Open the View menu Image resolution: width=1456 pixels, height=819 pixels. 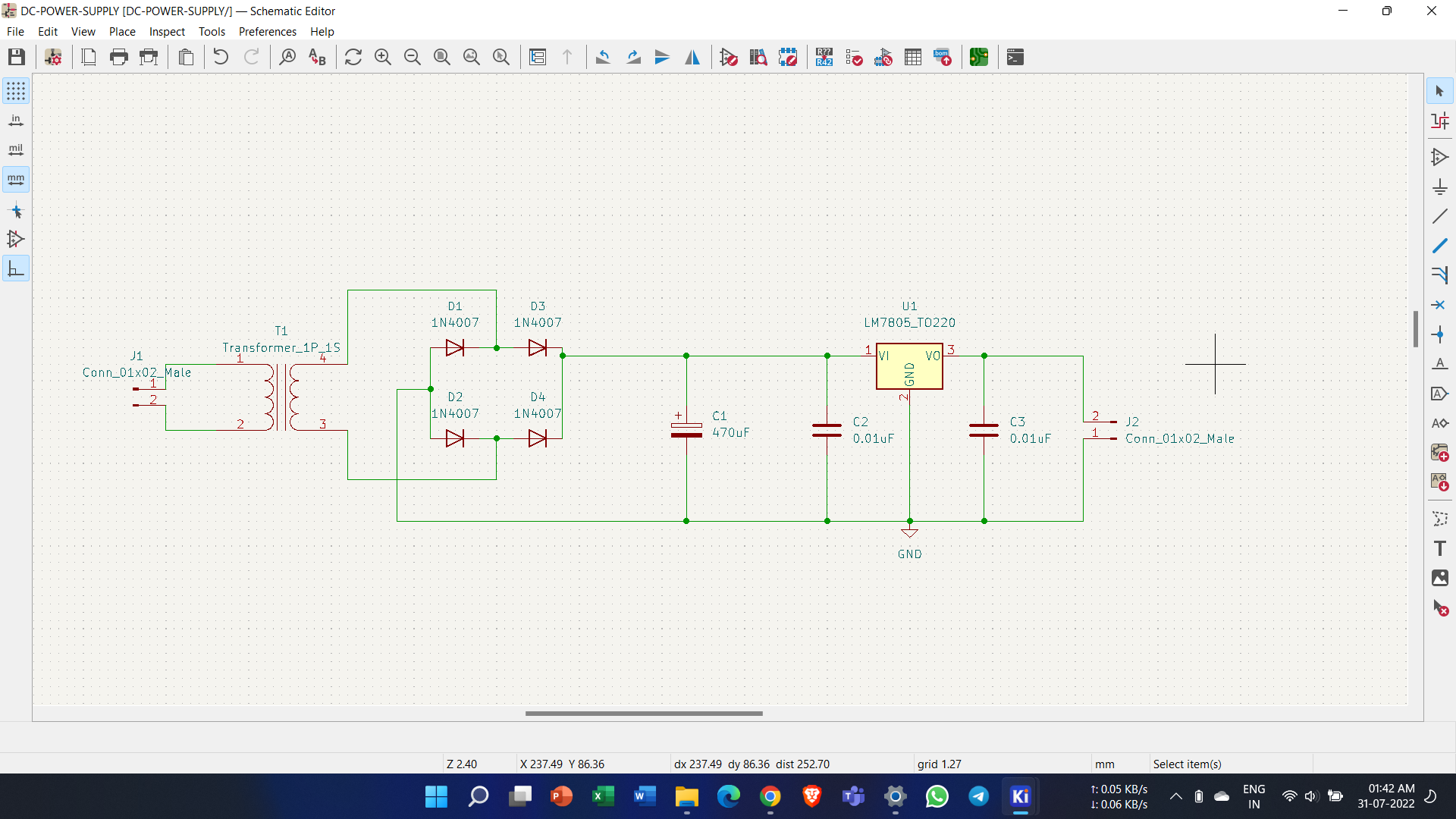click(x=83, y=32)
